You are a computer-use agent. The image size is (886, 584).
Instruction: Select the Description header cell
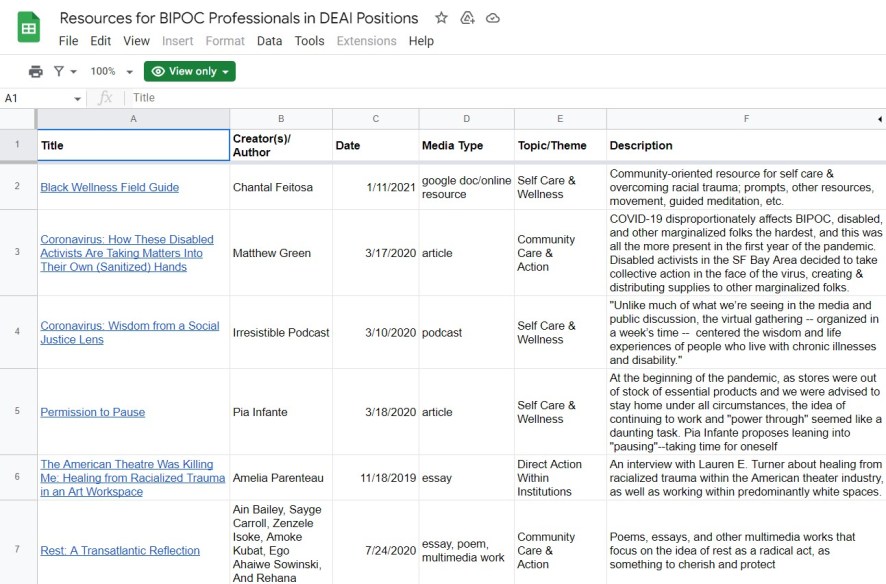(746, 145)
